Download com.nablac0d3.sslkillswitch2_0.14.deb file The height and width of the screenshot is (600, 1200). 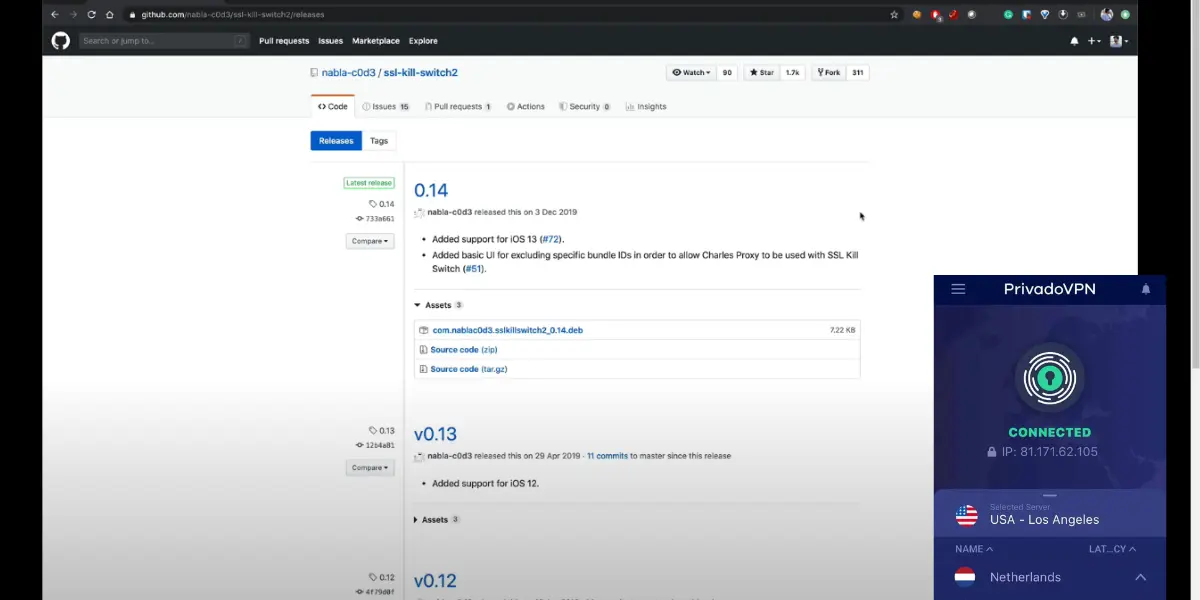(x=507, y=330)
